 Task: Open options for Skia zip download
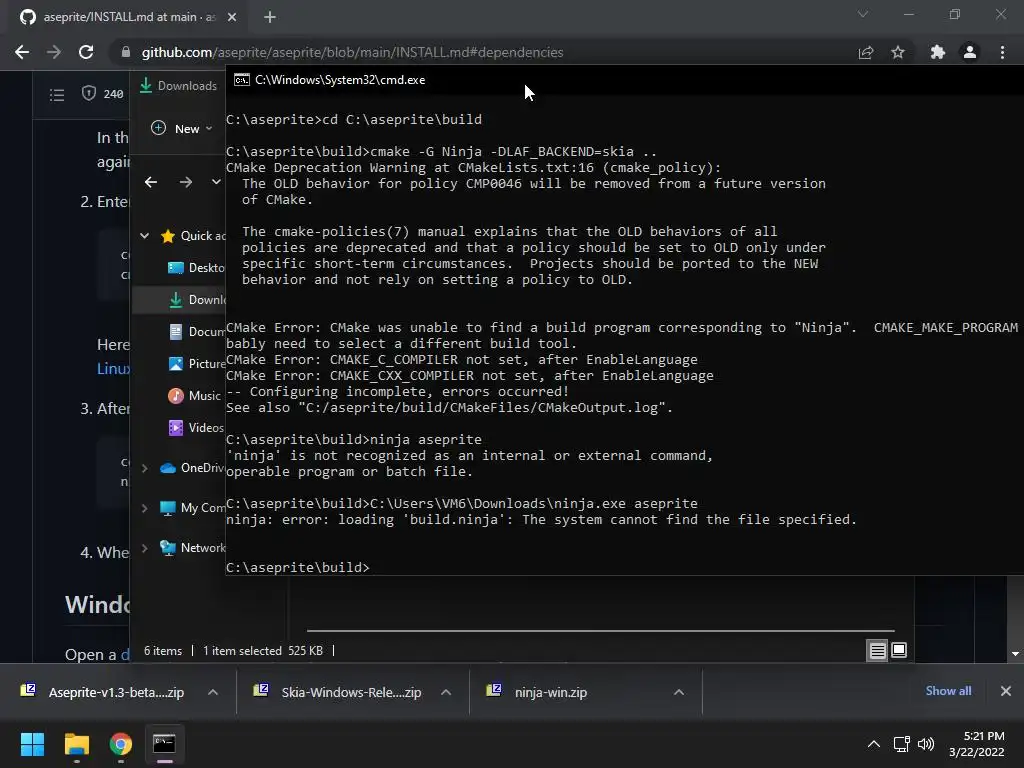tap(446, 692)
